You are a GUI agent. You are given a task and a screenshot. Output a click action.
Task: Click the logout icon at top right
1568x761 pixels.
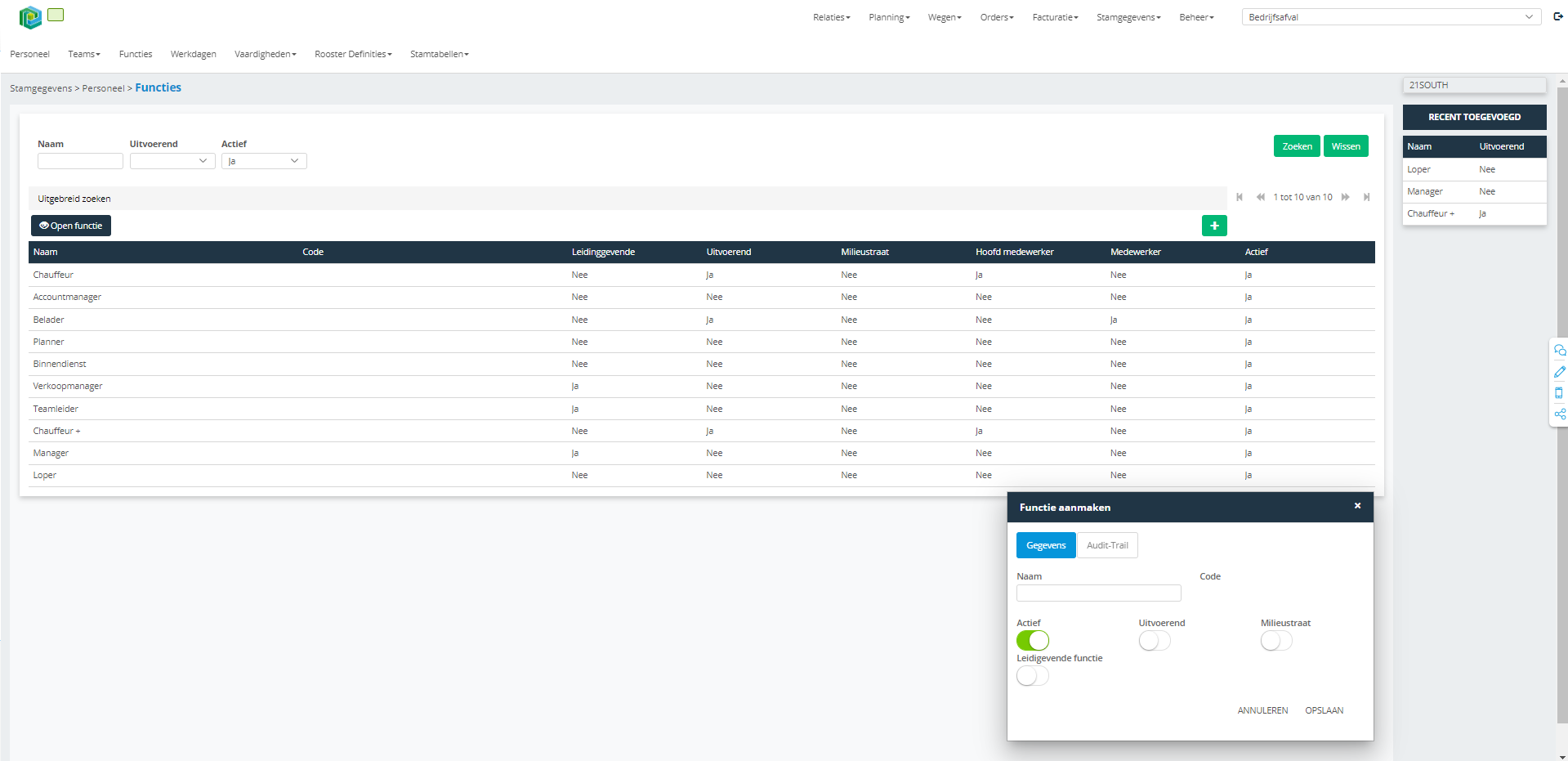pyautogui.click(x=1558, y=16)
